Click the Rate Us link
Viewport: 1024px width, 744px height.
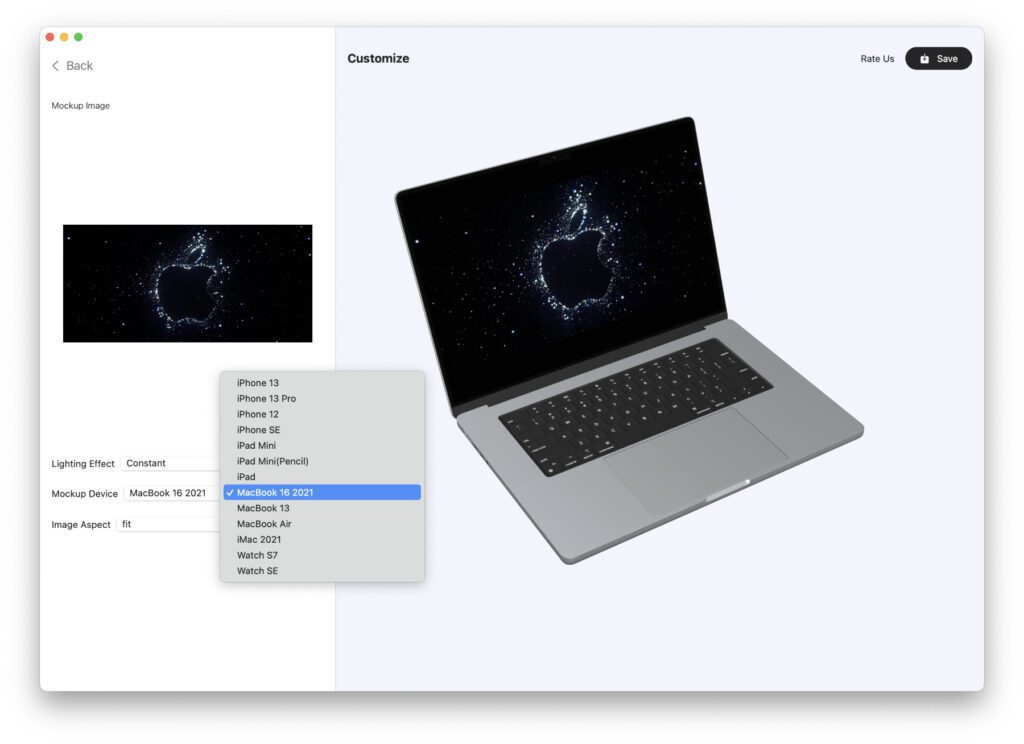coord(877,59)
